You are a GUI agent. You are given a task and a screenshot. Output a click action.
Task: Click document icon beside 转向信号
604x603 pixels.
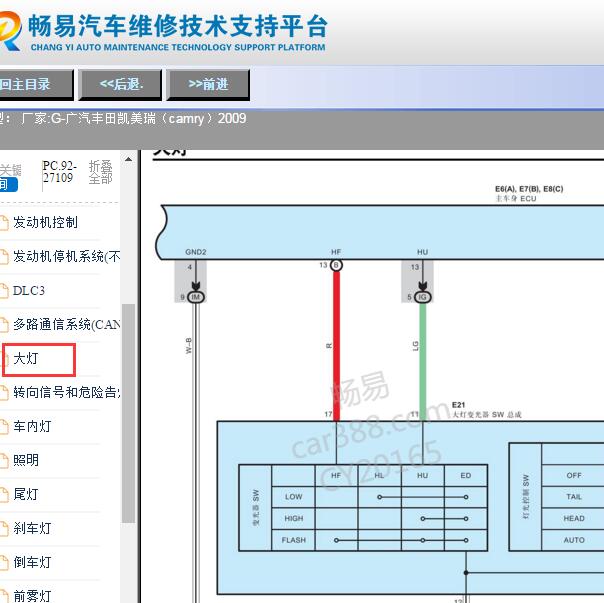tap(4, 393)
